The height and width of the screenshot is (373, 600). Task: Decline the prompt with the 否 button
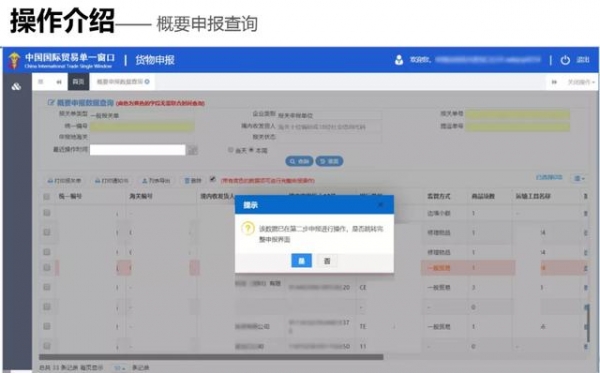tap(327, 261)
